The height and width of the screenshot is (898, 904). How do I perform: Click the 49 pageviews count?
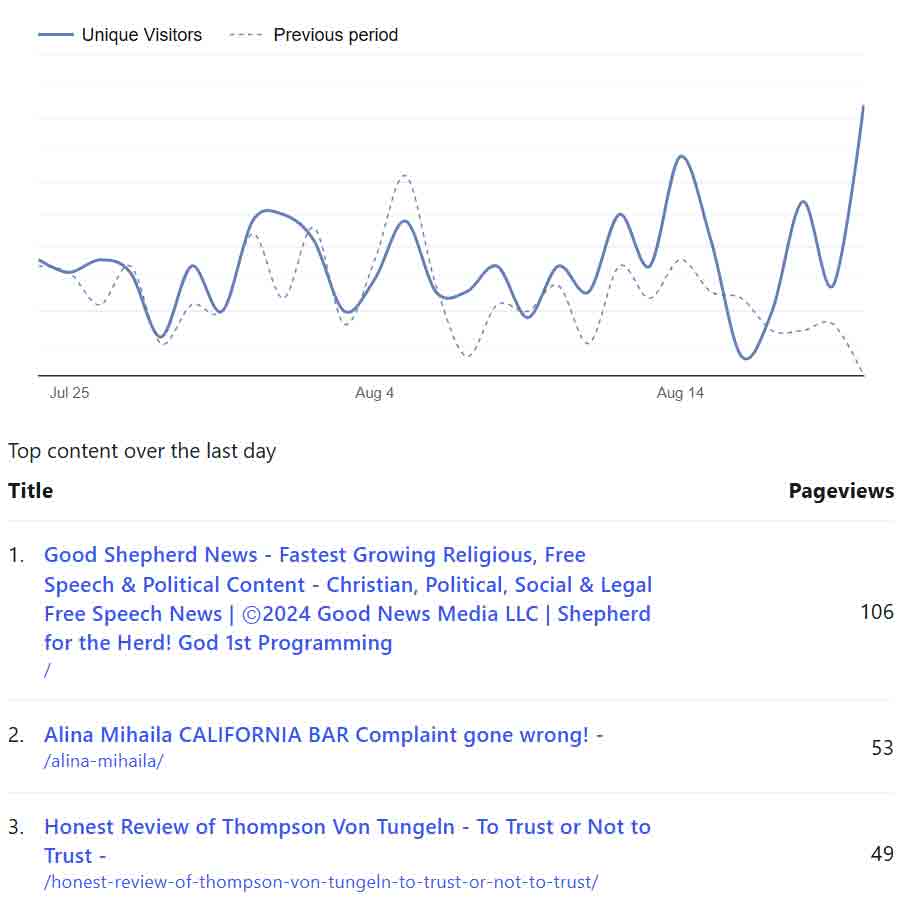click(x=882, y=854)
